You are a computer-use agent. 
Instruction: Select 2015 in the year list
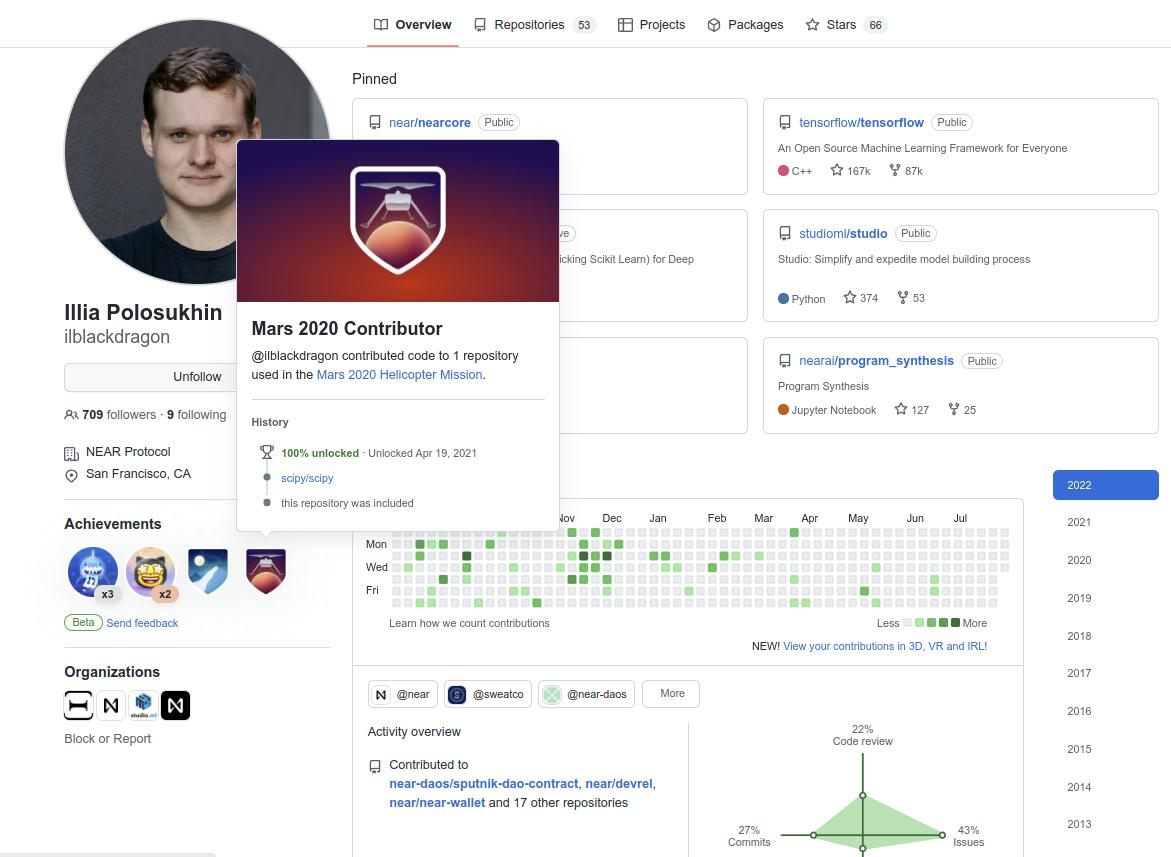(x=1078, y=749)
